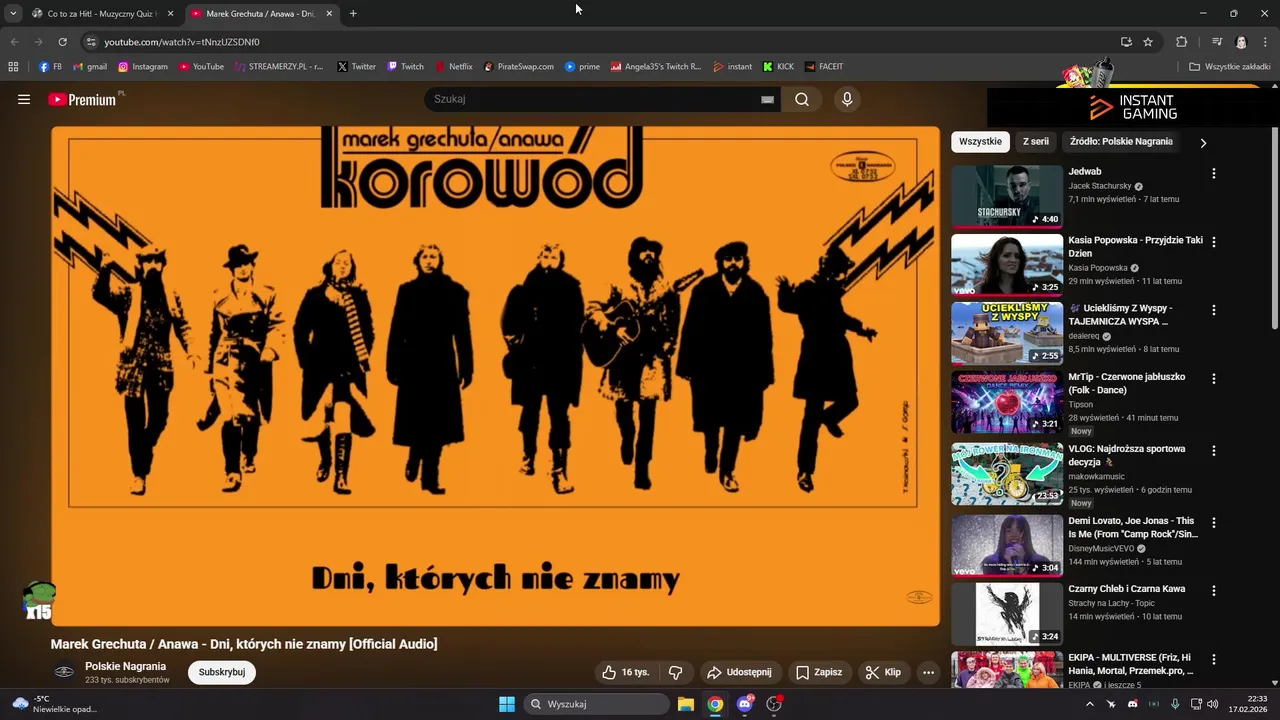This screenshot has height=720, width=1280.
Task: Open options menu for Uciekliśmy Z Wyspy video
Action: point(1214,310)
